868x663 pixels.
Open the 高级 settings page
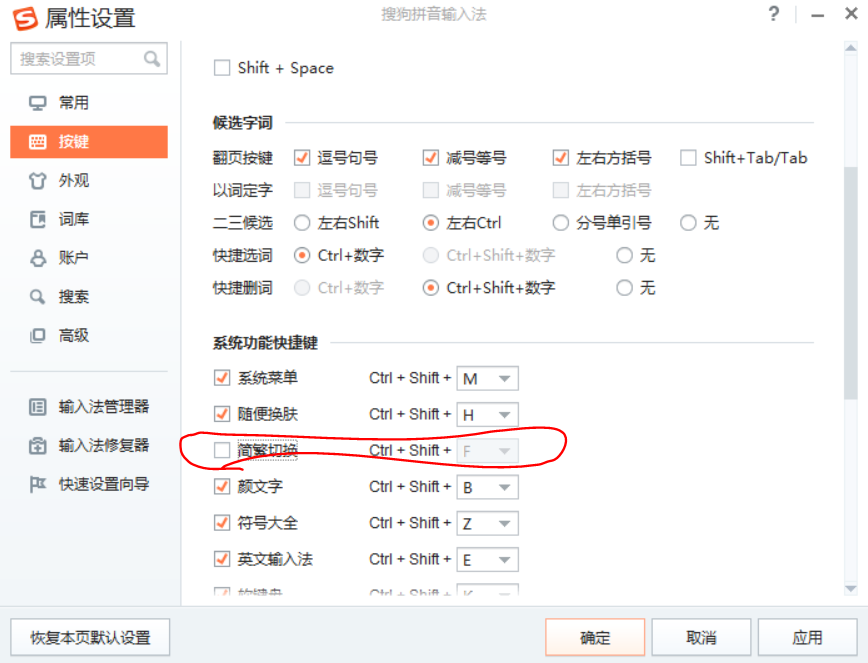click(x=89, y=335)
